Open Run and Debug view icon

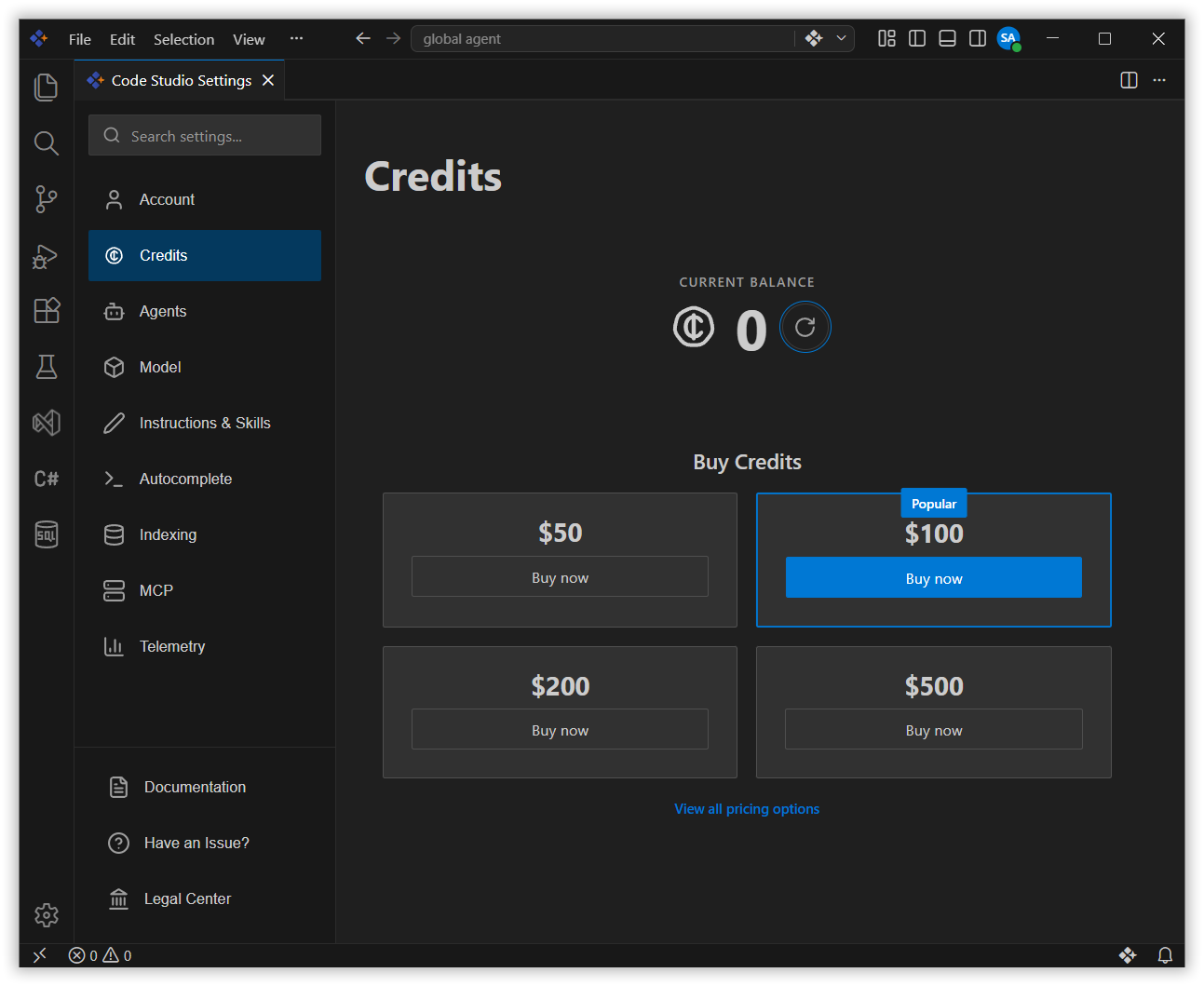point(46,255)
